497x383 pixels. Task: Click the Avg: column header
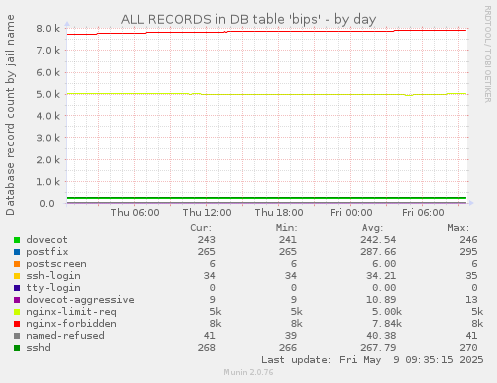pyautogui.click(x=372, y=228)
